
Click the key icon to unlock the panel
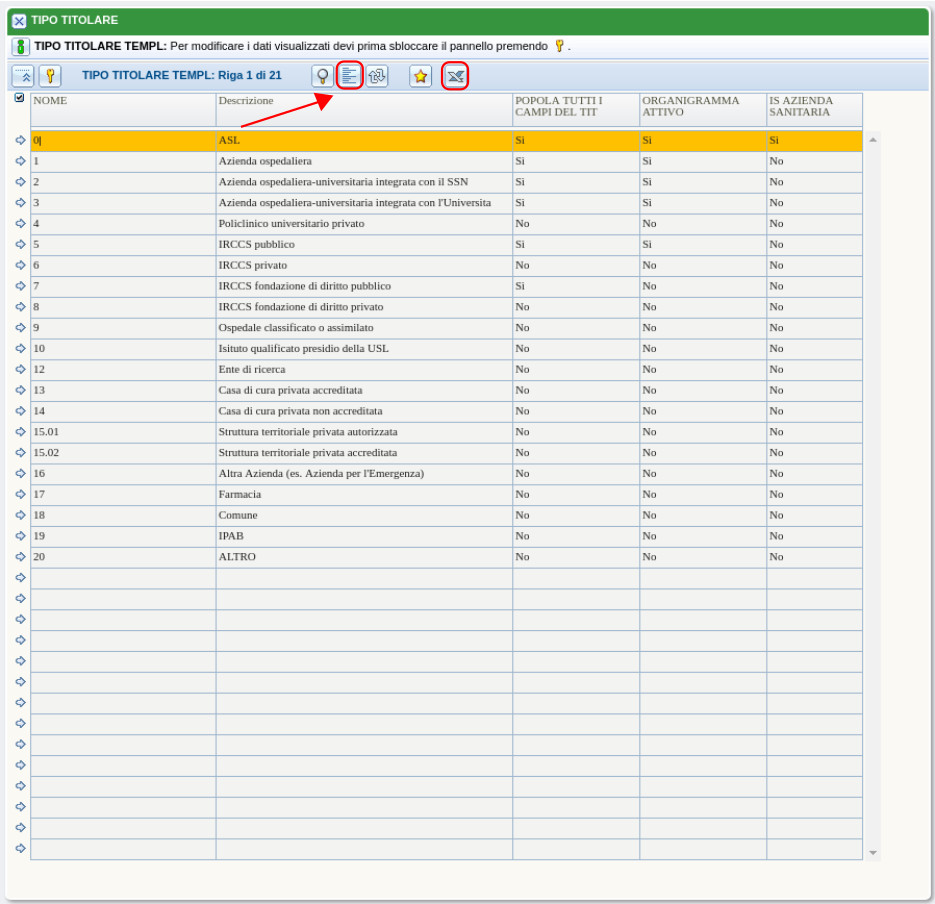[50, 76]
